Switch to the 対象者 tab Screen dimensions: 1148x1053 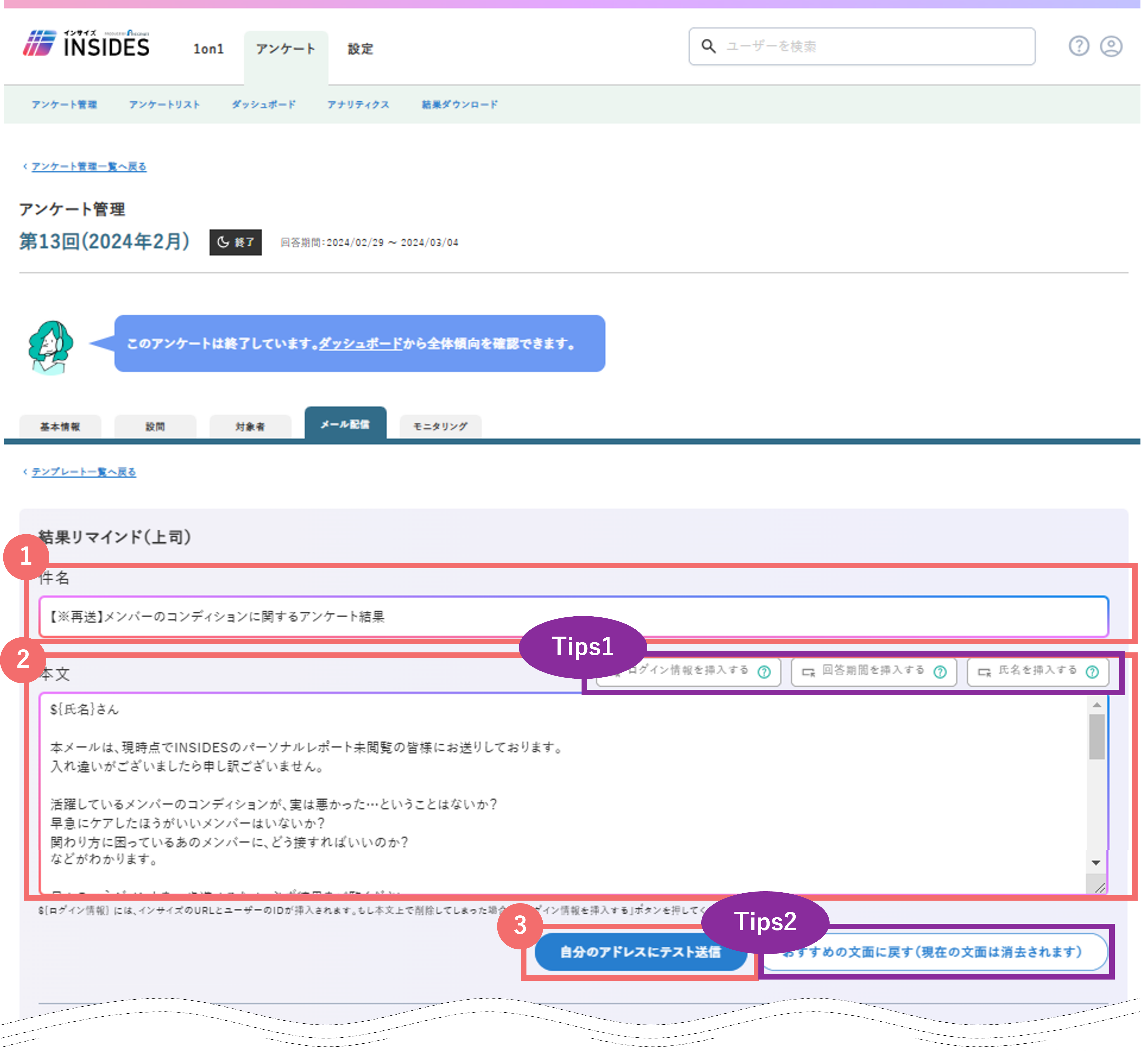click(250, 427)
